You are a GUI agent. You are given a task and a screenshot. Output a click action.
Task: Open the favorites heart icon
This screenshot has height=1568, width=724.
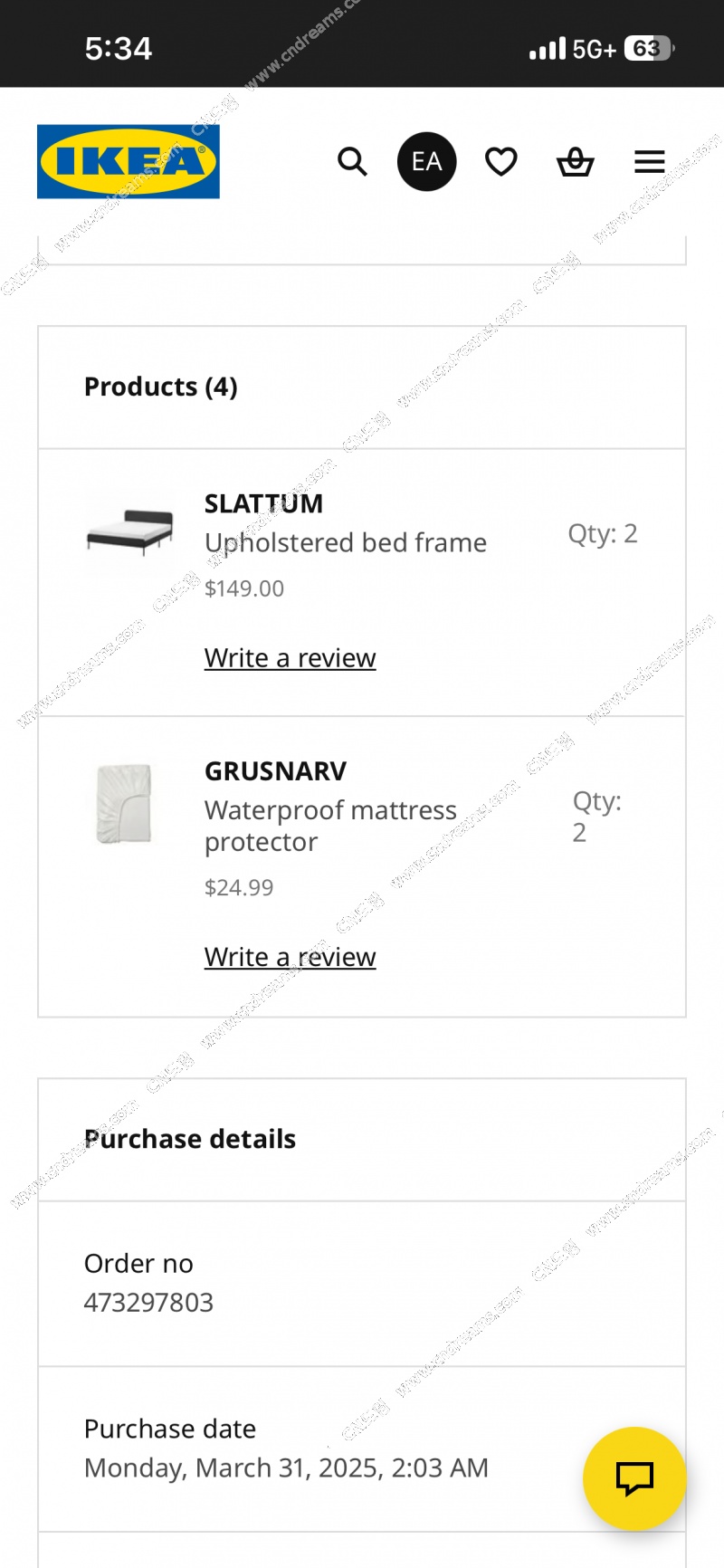click(x=501, y=162)
